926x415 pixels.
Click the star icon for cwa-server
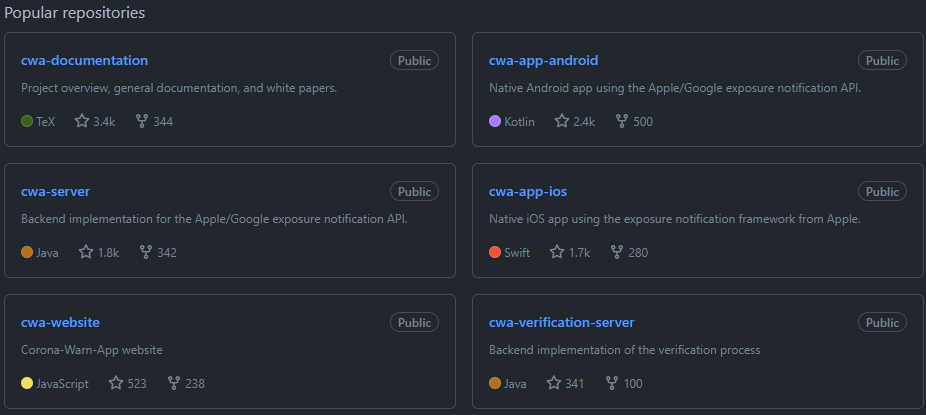[85, 253]
